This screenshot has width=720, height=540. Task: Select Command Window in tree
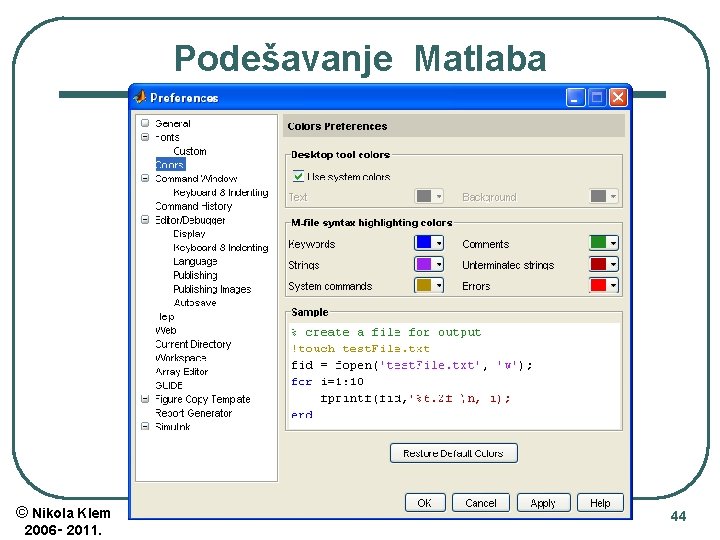pos(196,178)
